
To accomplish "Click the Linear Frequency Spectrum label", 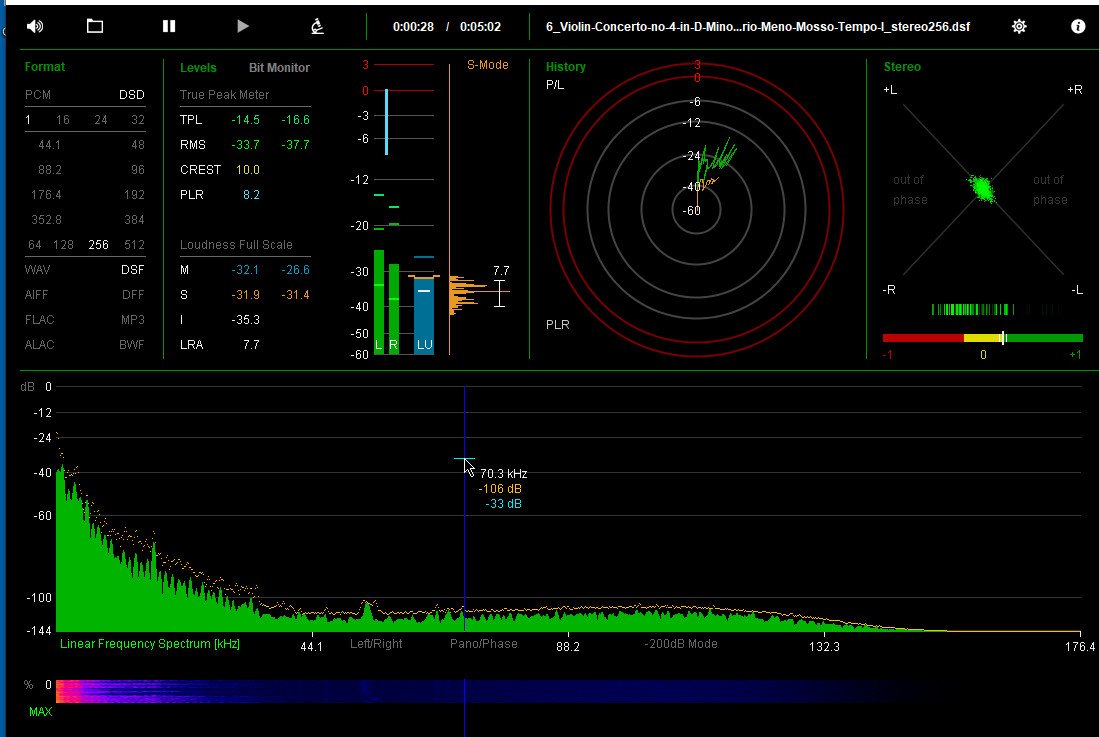I will pos(150,644).
